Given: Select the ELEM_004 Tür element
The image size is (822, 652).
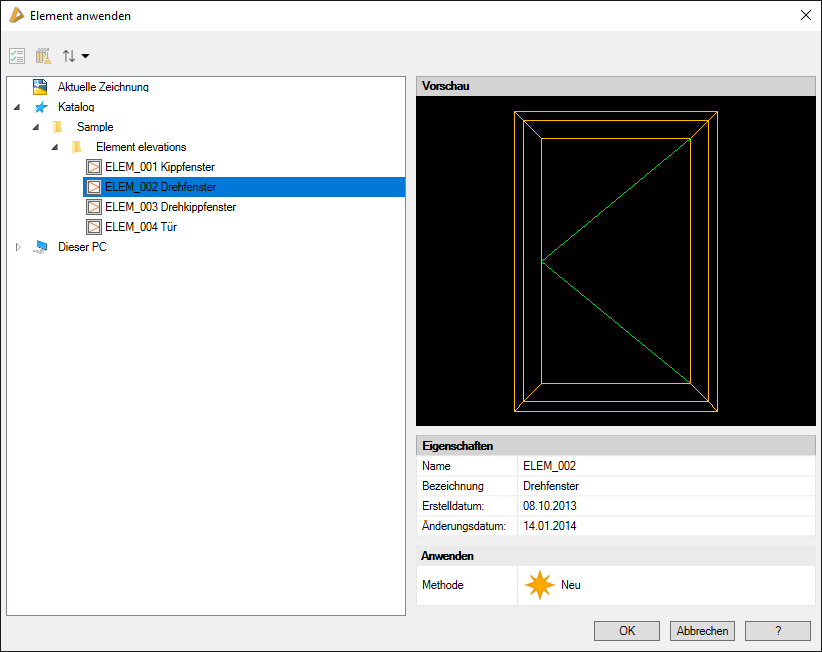Looking at the screenshot, I should [141, 227].
